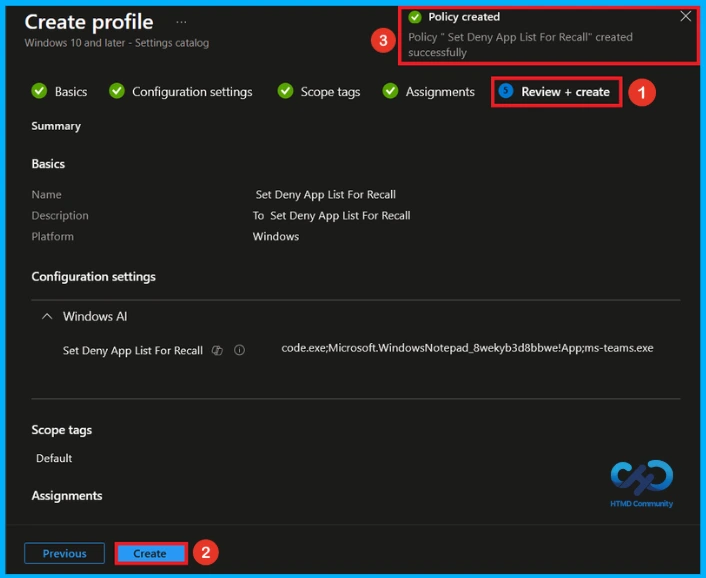Click the green check icon in Policy created toast

tap(415, 17)
